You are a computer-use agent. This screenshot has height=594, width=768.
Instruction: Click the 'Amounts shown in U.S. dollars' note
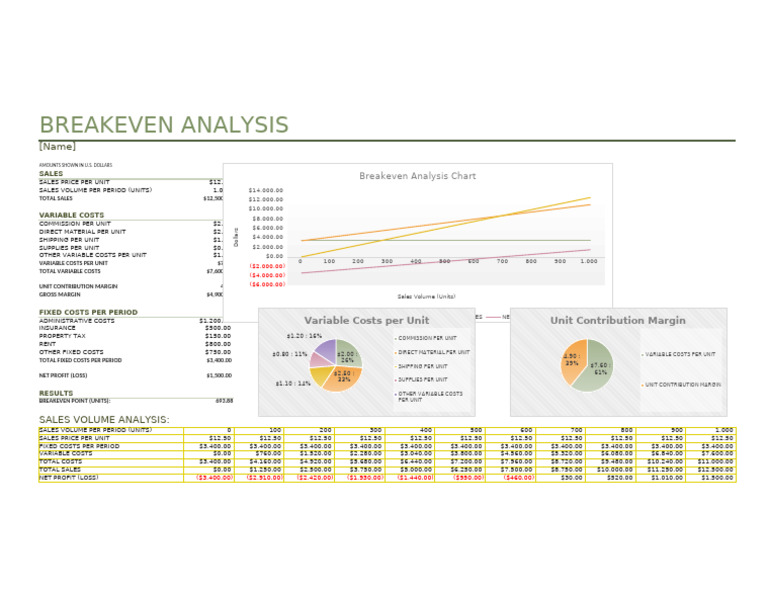click(75, 165)
